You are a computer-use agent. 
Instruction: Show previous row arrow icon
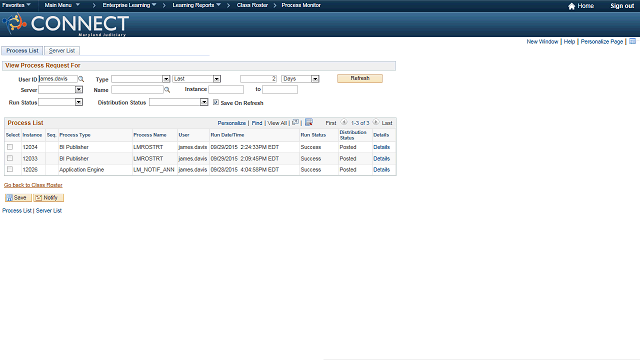pos(344,122)
